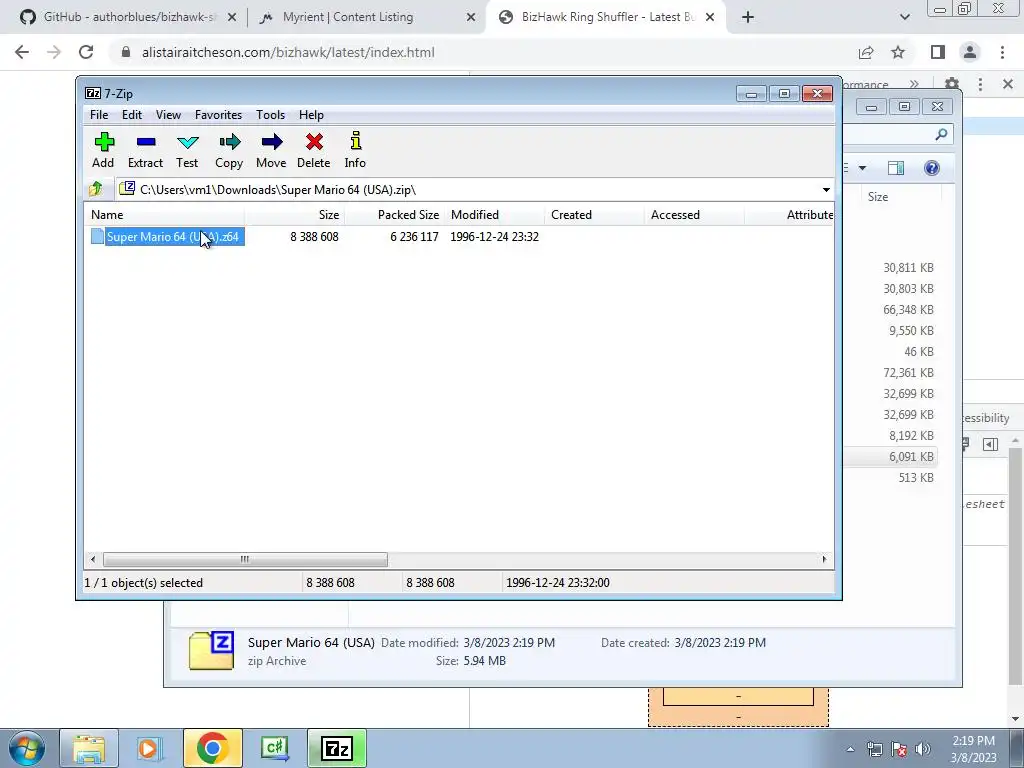Image resolution: width=1024 pixels, height=768 pixels.
Task: Click the Add toolbar icon in 7-Zip
Action: [x=103, y=150]
